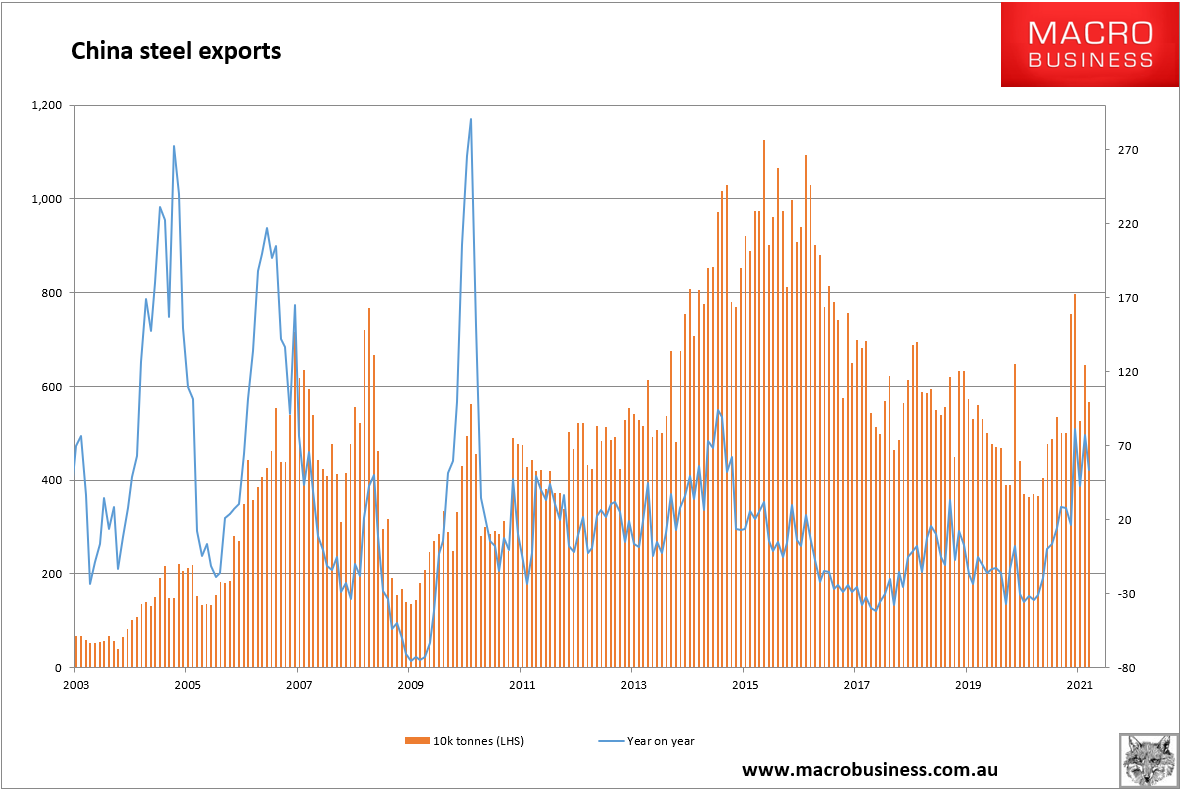Click the wolf emblem icon
The height and width of the screenshot is (790, 1182).
tap(1148, 760)
